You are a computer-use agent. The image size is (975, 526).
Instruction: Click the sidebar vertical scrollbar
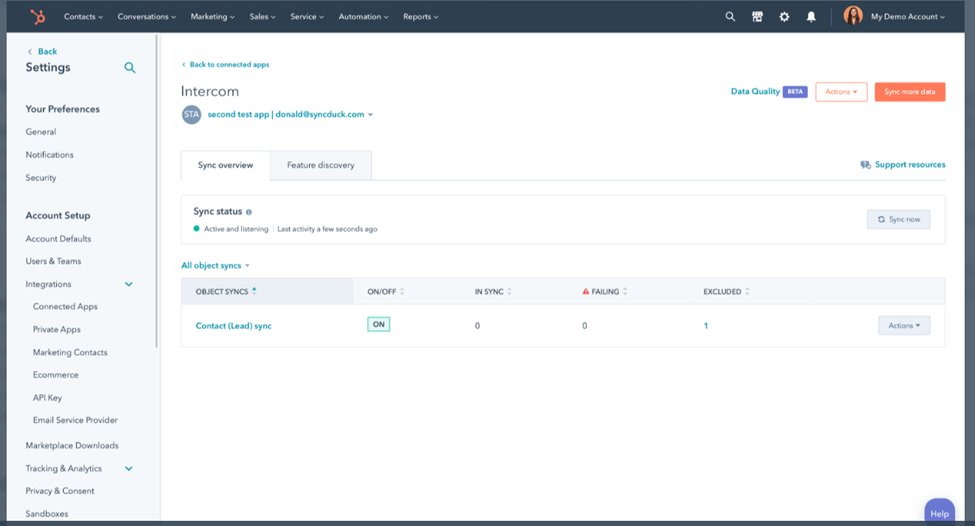tap(157, 191)
